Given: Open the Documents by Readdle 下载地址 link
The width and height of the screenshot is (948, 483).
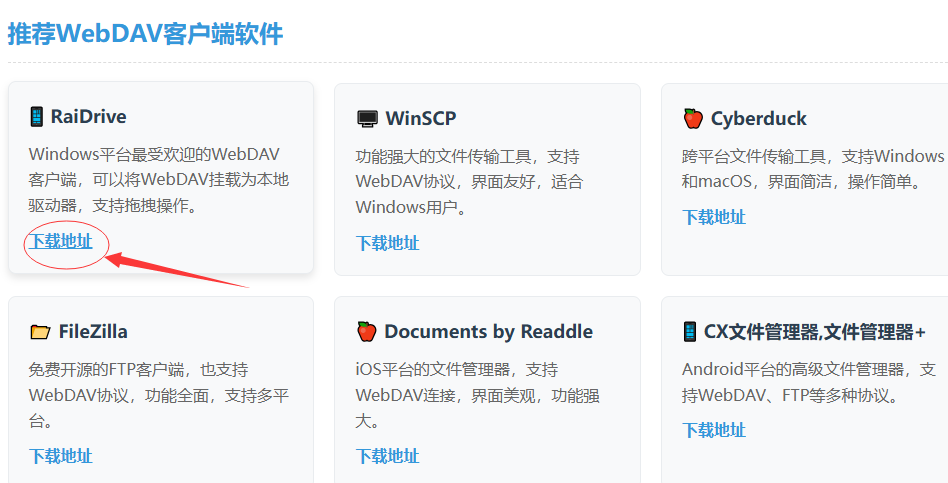Looking at the screenshot, I should pyautogui.click(x=387, y=456).
